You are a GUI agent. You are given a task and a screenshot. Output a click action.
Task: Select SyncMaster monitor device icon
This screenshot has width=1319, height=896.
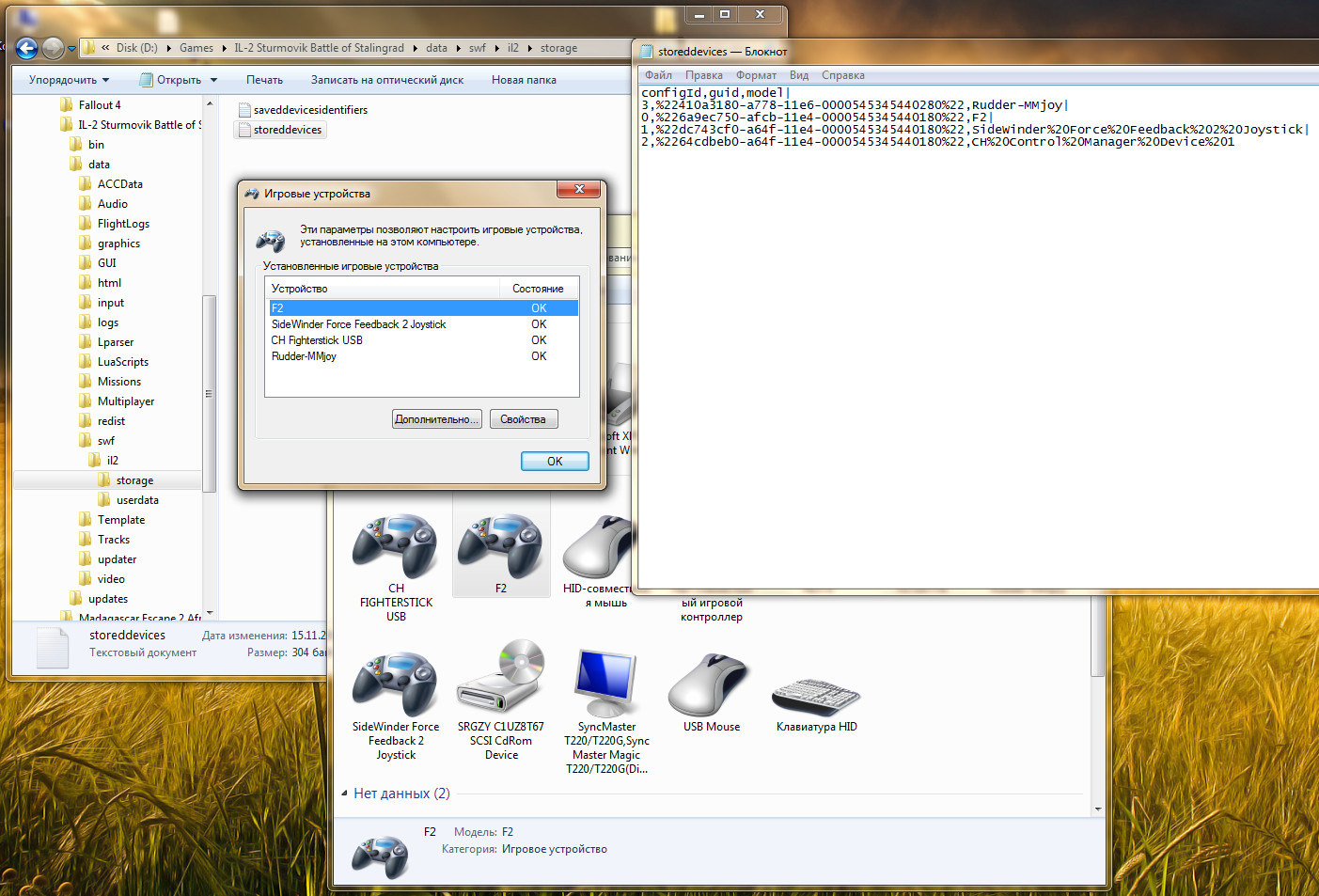point(606,712)
